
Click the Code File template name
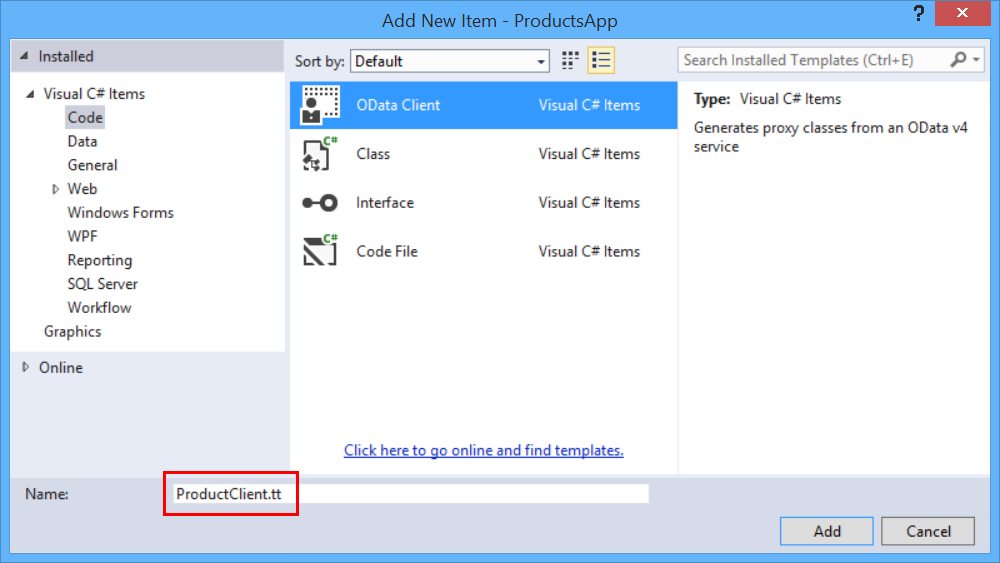(386, 251)
